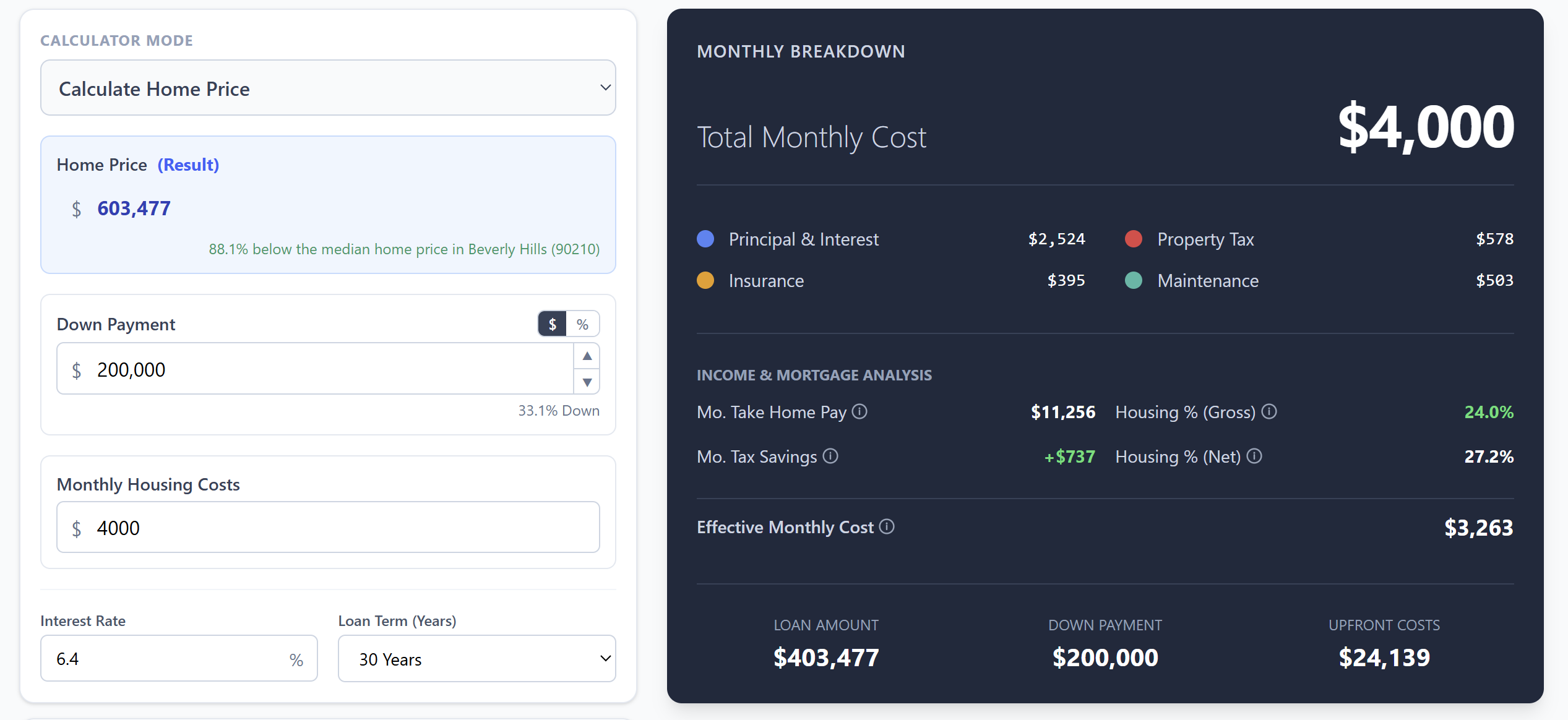
Task: Click the Home Price result value 603,477
Action: click(x=134, y=208)
